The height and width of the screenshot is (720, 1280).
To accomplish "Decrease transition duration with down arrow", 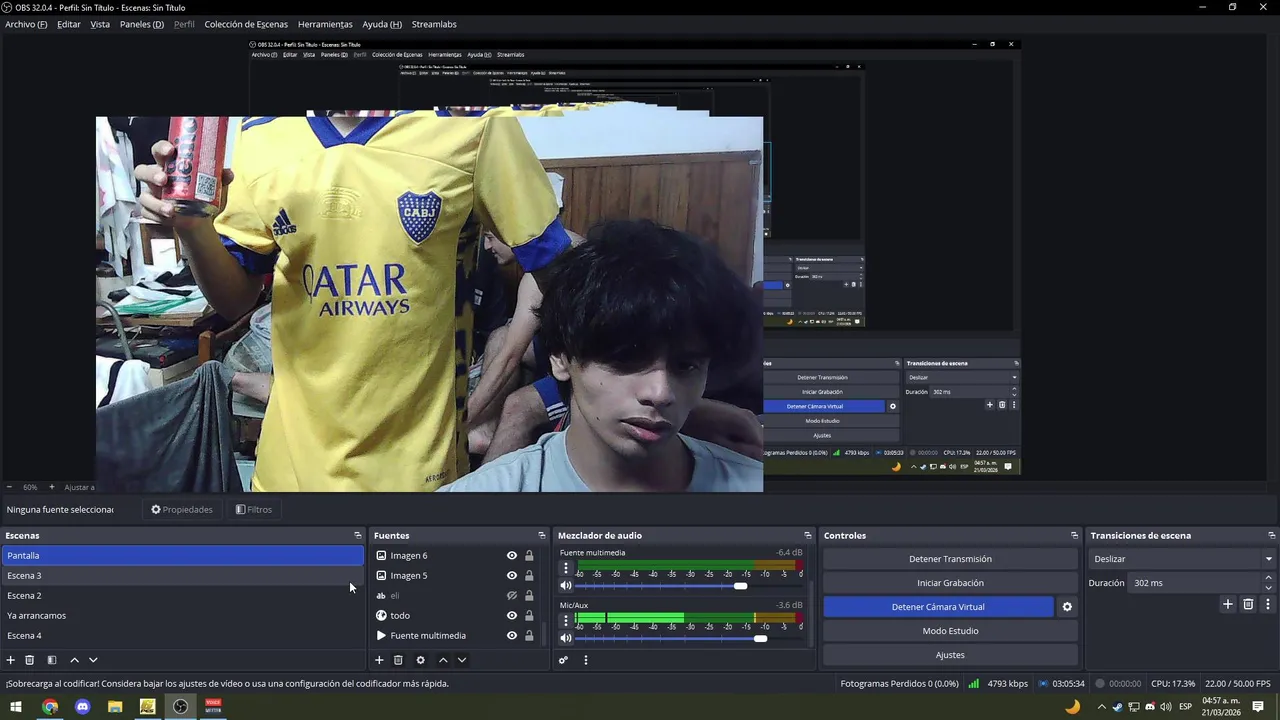I will click(1269, 588).
